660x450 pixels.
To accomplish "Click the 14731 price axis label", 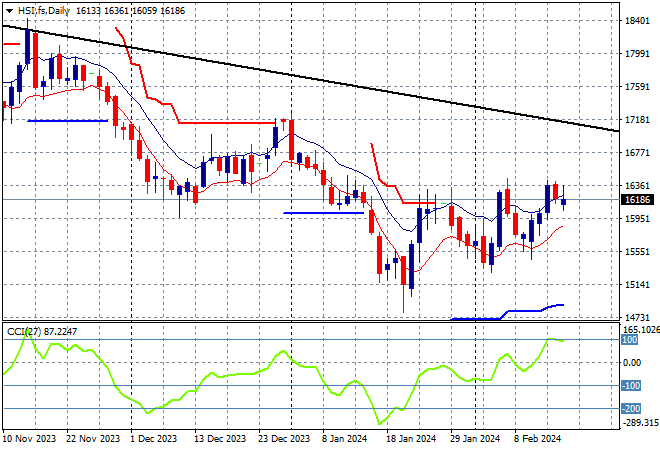I will coord(635,317).
